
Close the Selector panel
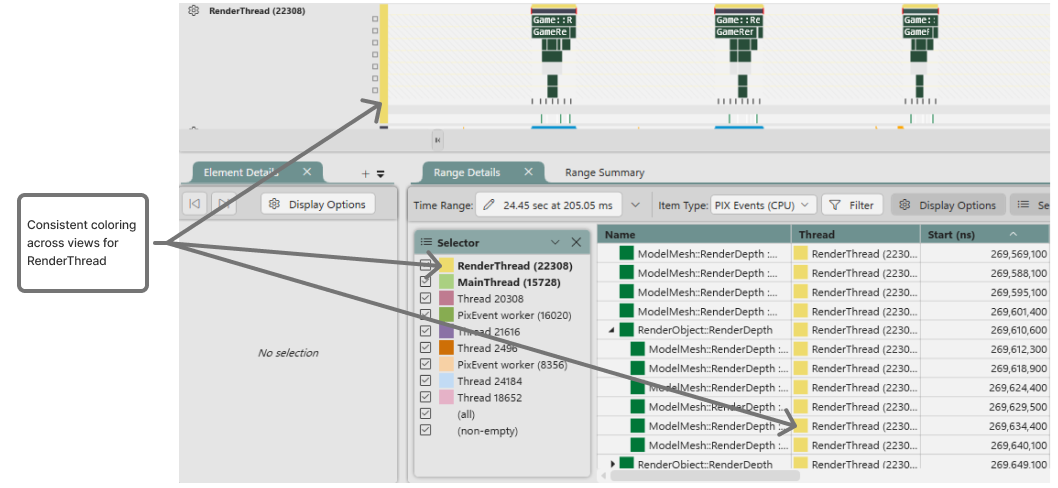click(x=576, y=242)
